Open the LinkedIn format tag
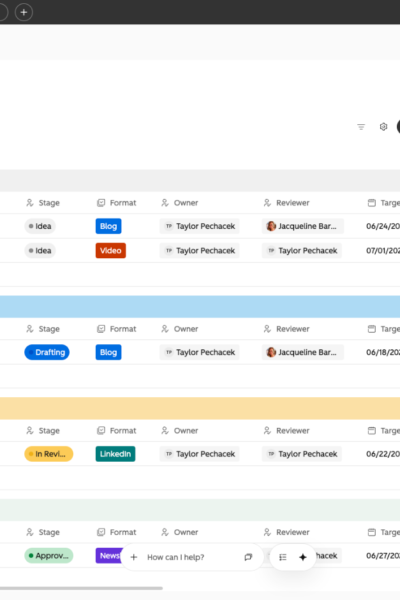400x600 pixels. (115, 454)
